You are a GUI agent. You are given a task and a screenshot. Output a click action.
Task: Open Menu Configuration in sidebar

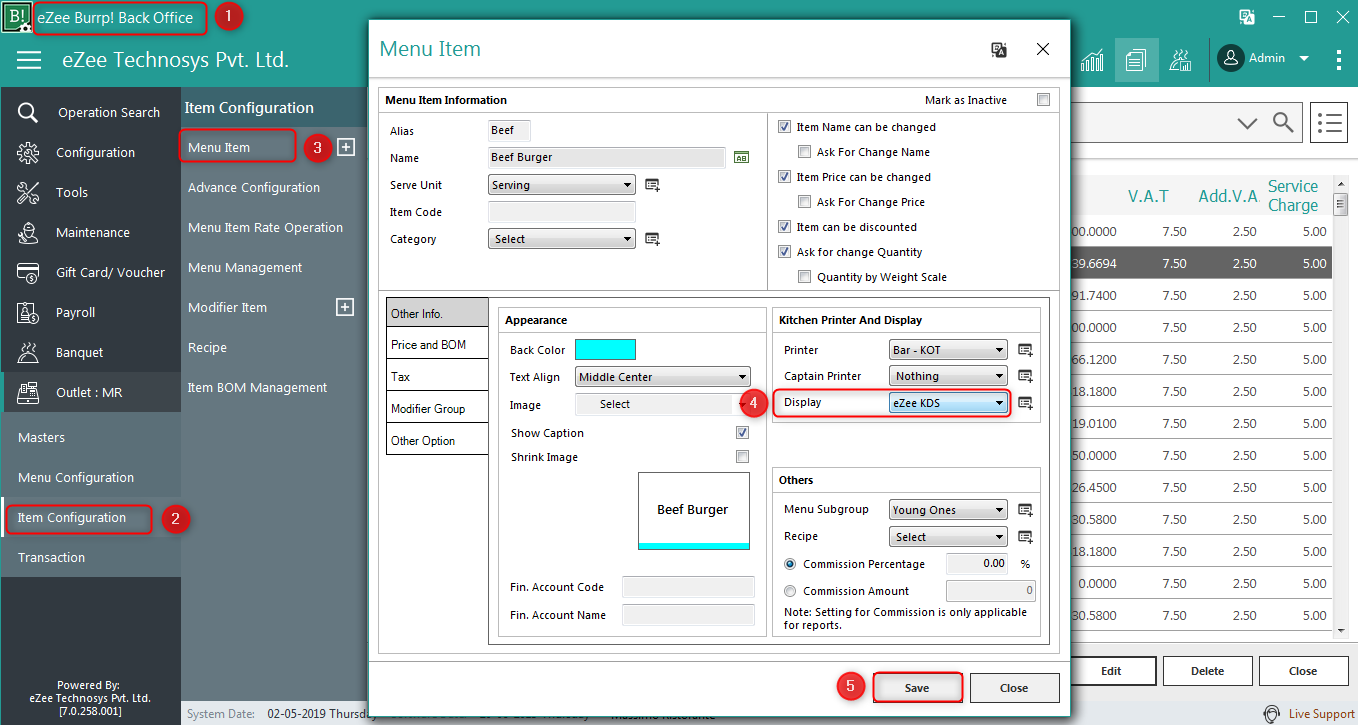click(76, 478)
